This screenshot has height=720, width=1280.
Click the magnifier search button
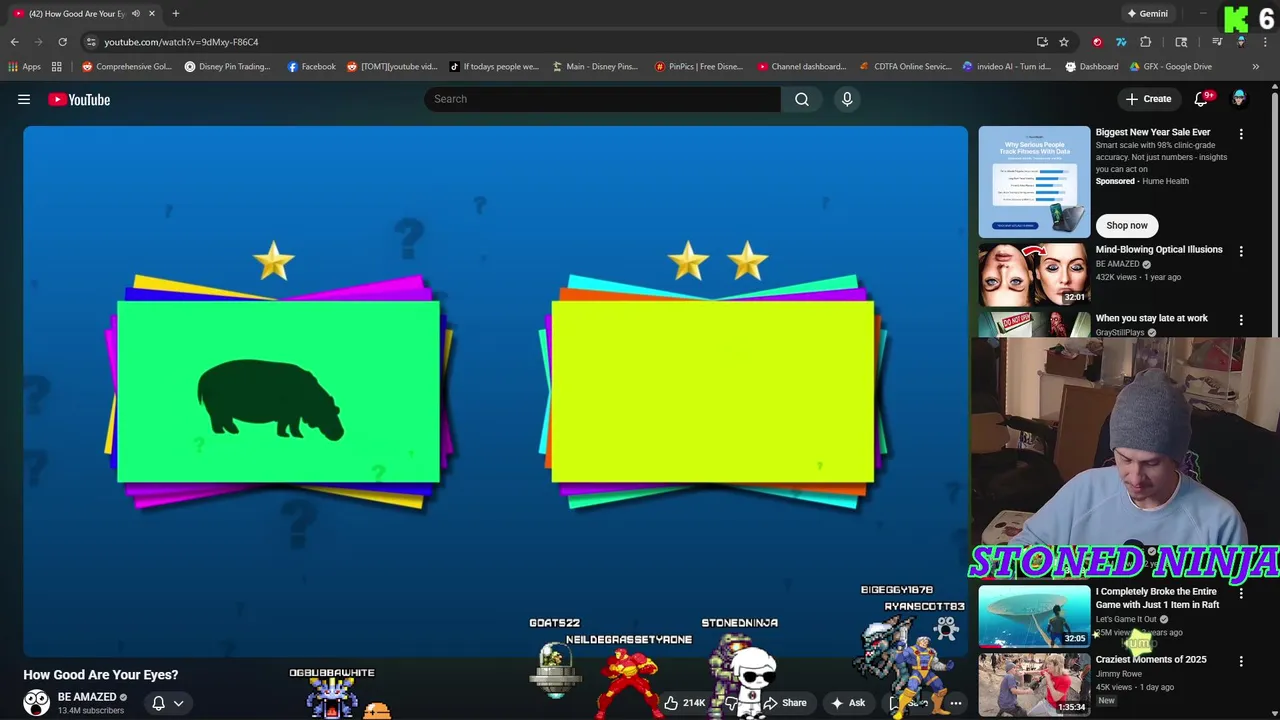802,99
